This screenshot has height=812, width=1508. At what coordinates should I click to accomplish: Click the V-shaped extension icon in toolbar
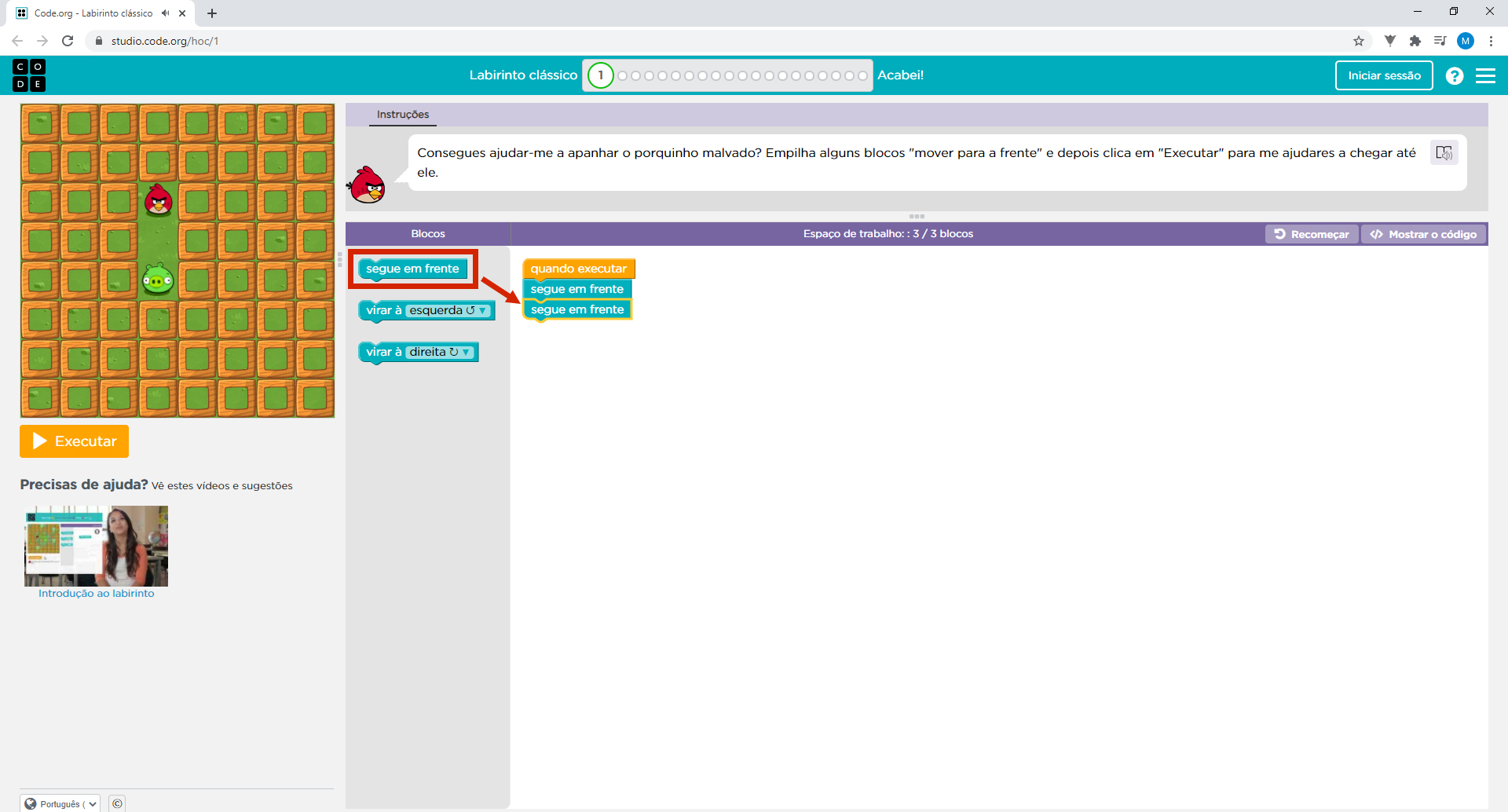click(1390, 41)
